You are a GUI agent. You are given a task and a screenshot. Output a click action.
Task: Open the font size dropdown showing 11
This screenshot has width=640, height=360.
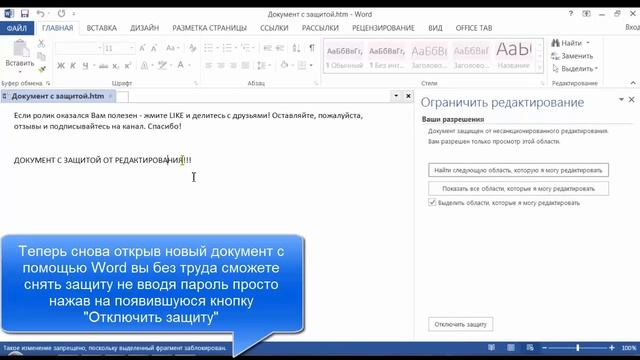[x=131, y=48]
